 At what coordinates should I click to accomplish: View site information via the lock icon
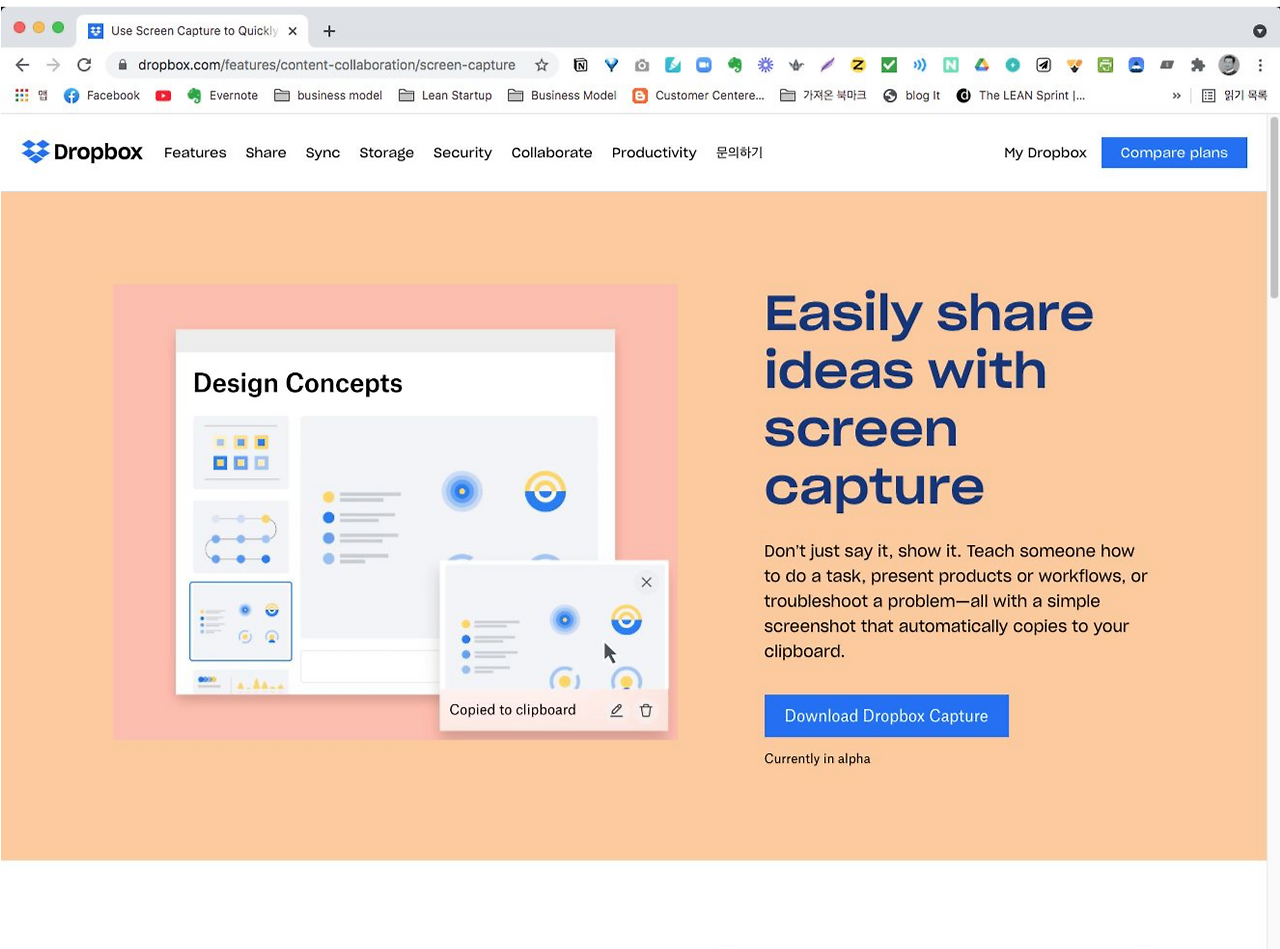pyautogui.click(x=123, y=65)
